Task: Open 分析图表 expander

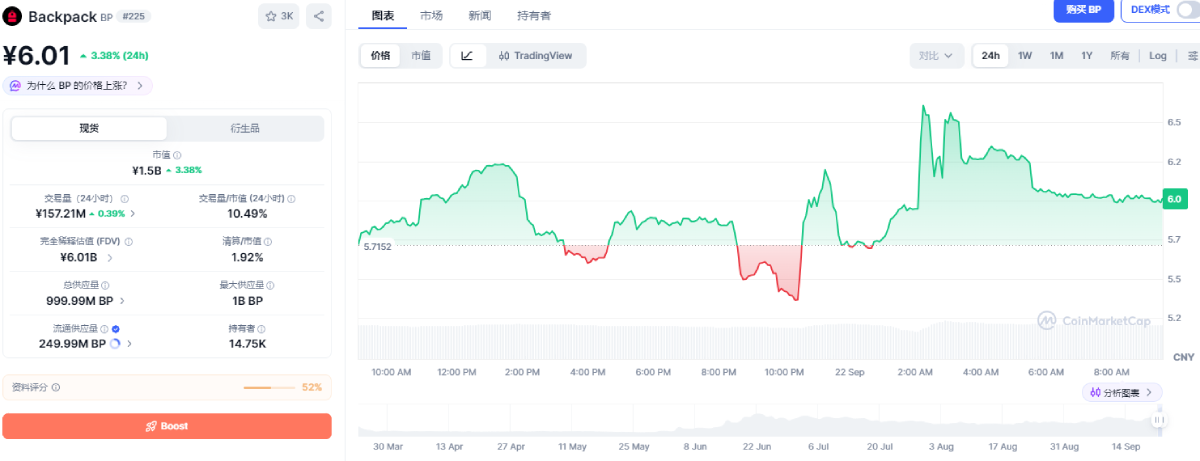Action: (1122, 393)
